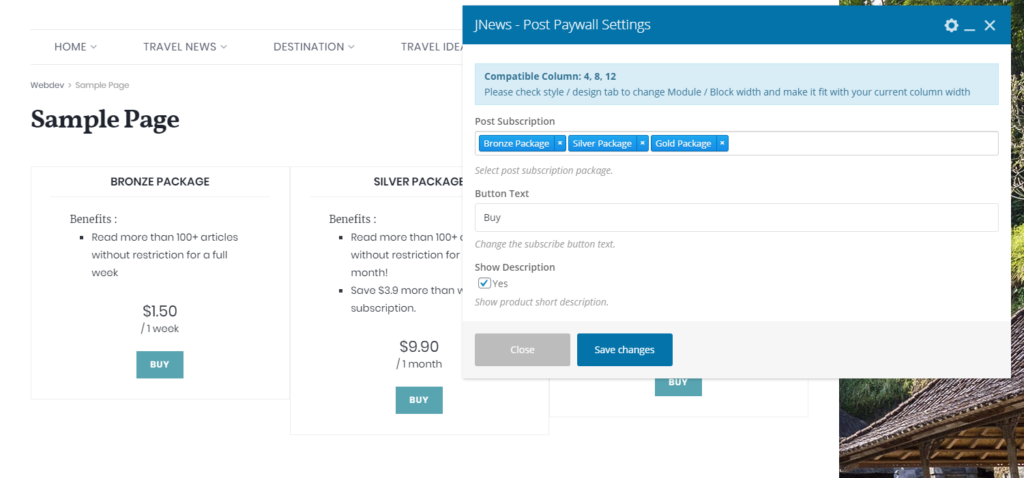Click empty area of Post Subscription field
Viewport: 1024px width, 478px height.
(860, 143)
